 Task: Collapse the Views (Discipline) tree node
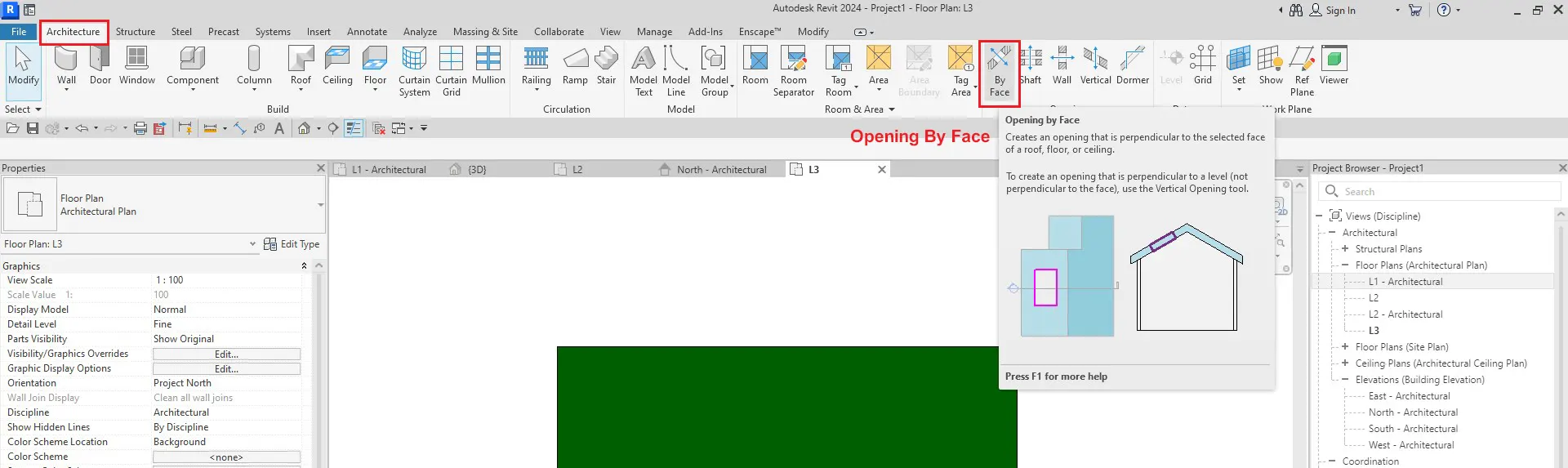pos(1319,216)
